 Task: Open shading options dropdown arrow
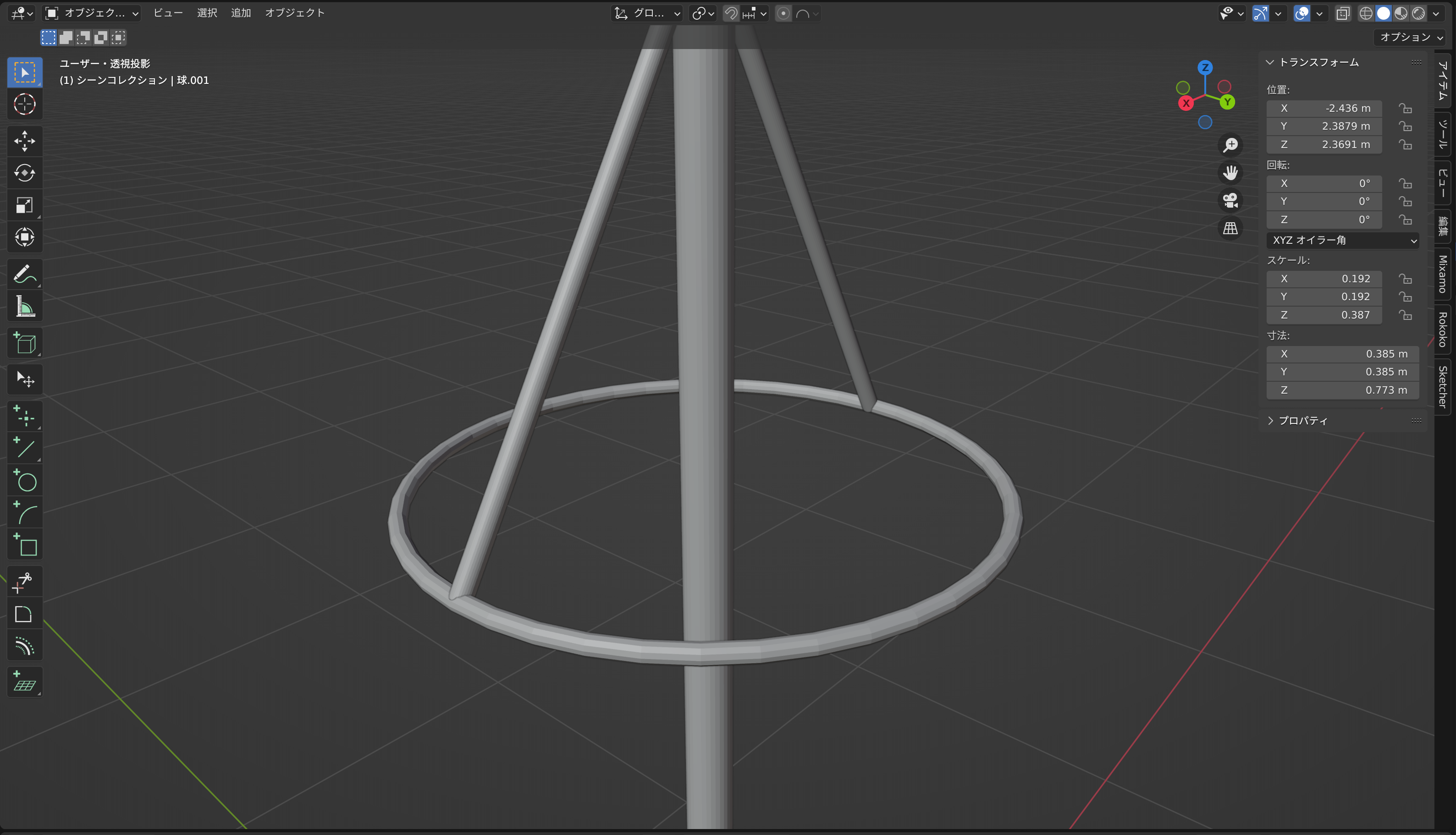[1436, 13]
